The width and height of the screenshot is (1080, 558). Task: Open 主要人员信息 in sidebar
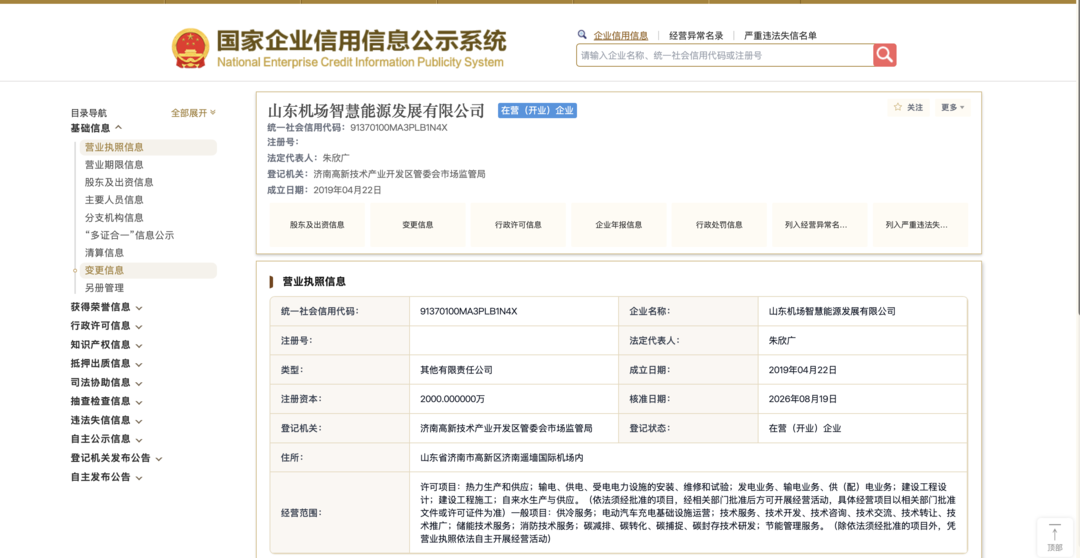coord(114,200)
